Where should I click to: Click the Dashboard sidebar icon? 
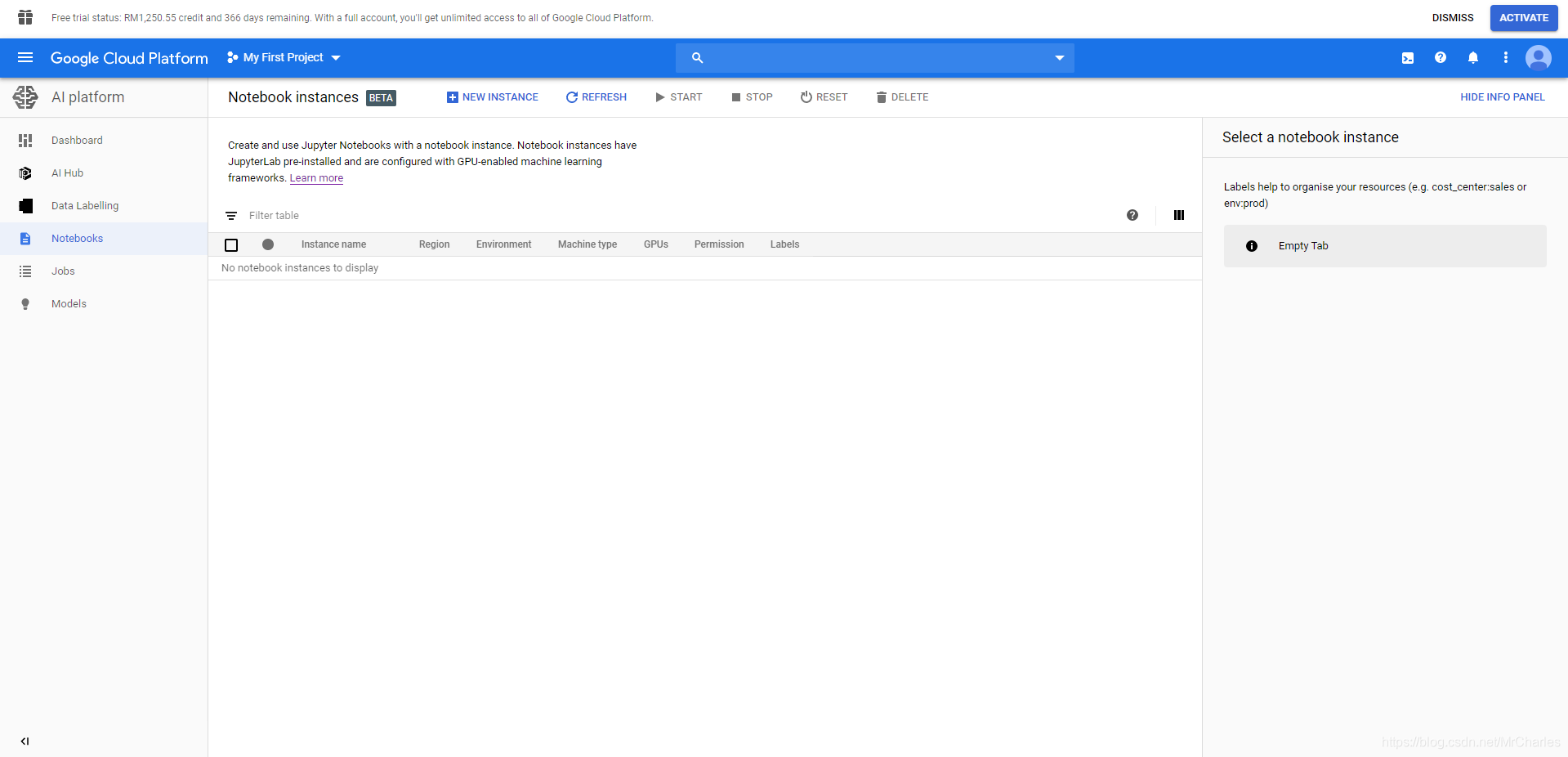(x=25, y=141)
